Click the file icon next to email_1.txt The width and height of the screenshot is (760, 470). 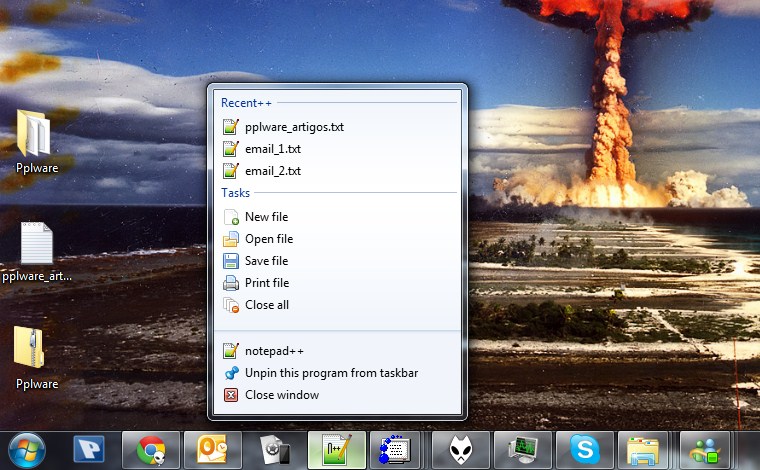coord(231,148)
